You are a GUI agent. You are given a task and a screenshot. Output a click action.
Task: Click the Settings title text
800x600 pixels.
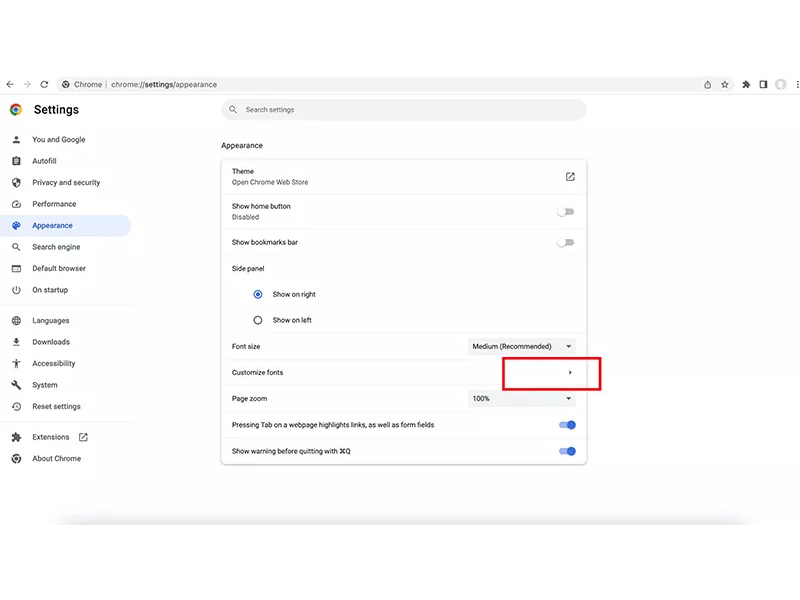tap(56, 110)
